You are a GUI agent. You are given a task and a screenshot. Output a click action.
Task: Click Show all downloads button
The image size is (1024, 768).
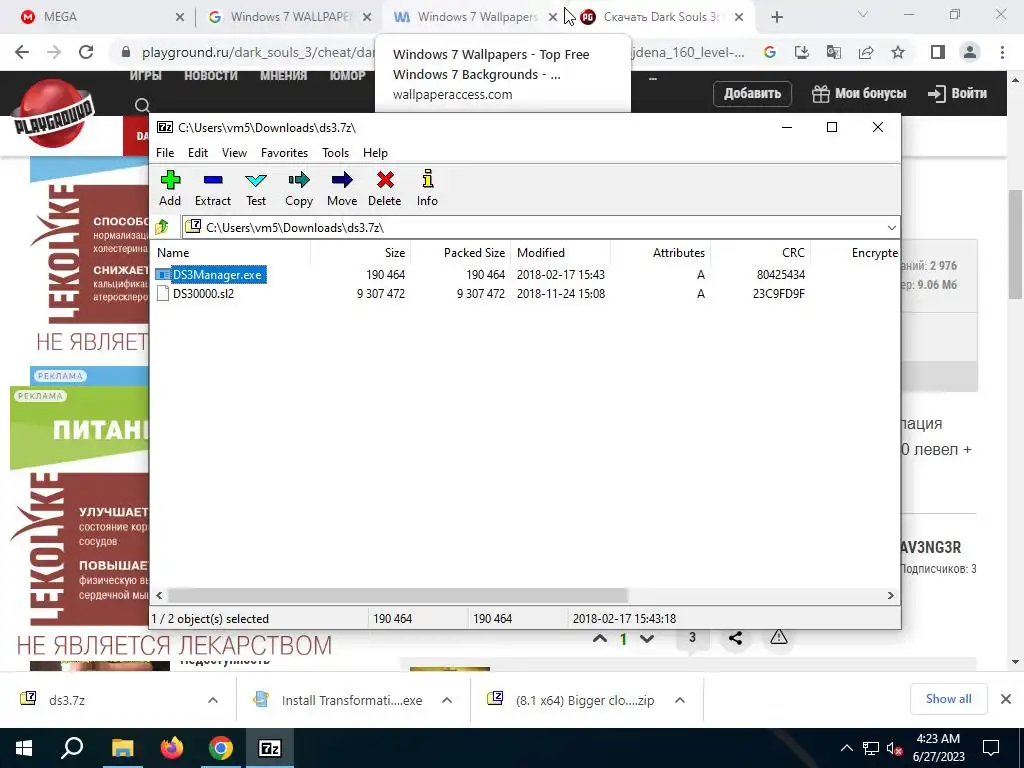(948, 699)
